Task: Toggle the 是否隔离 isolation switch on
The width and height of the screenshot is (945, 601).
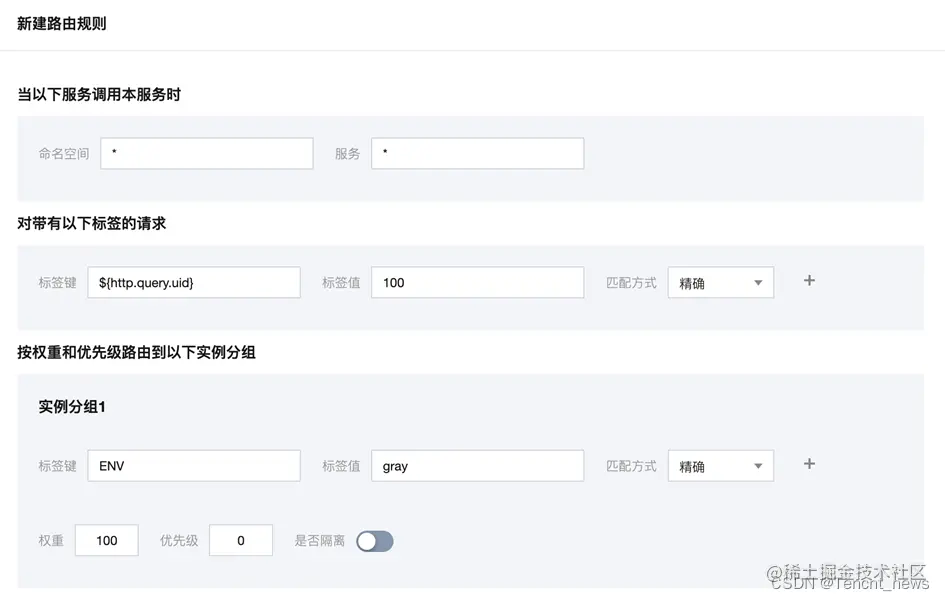Action: pos(375,540)
